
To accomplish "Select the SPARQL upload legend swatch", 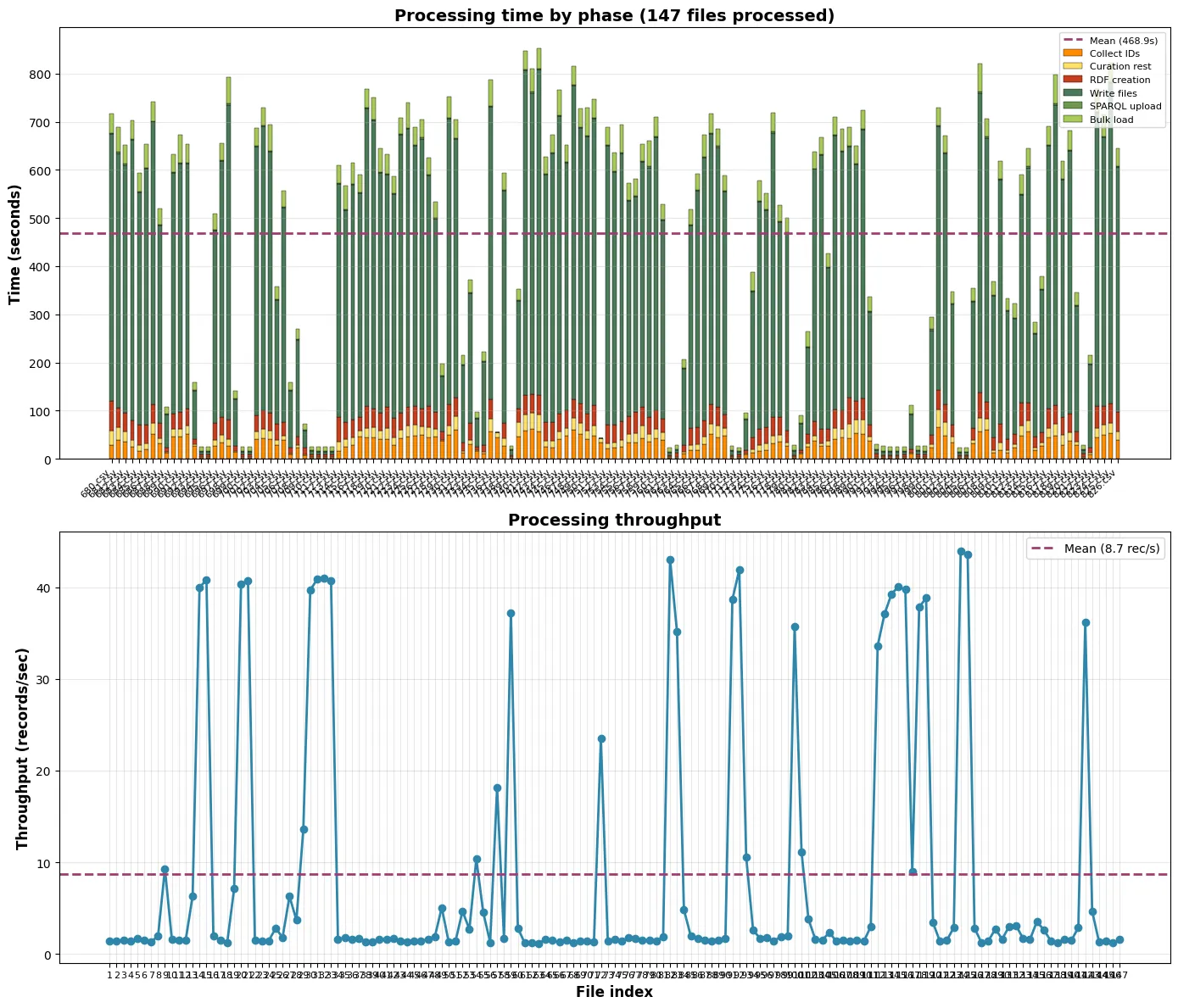I will point(1073,106).
